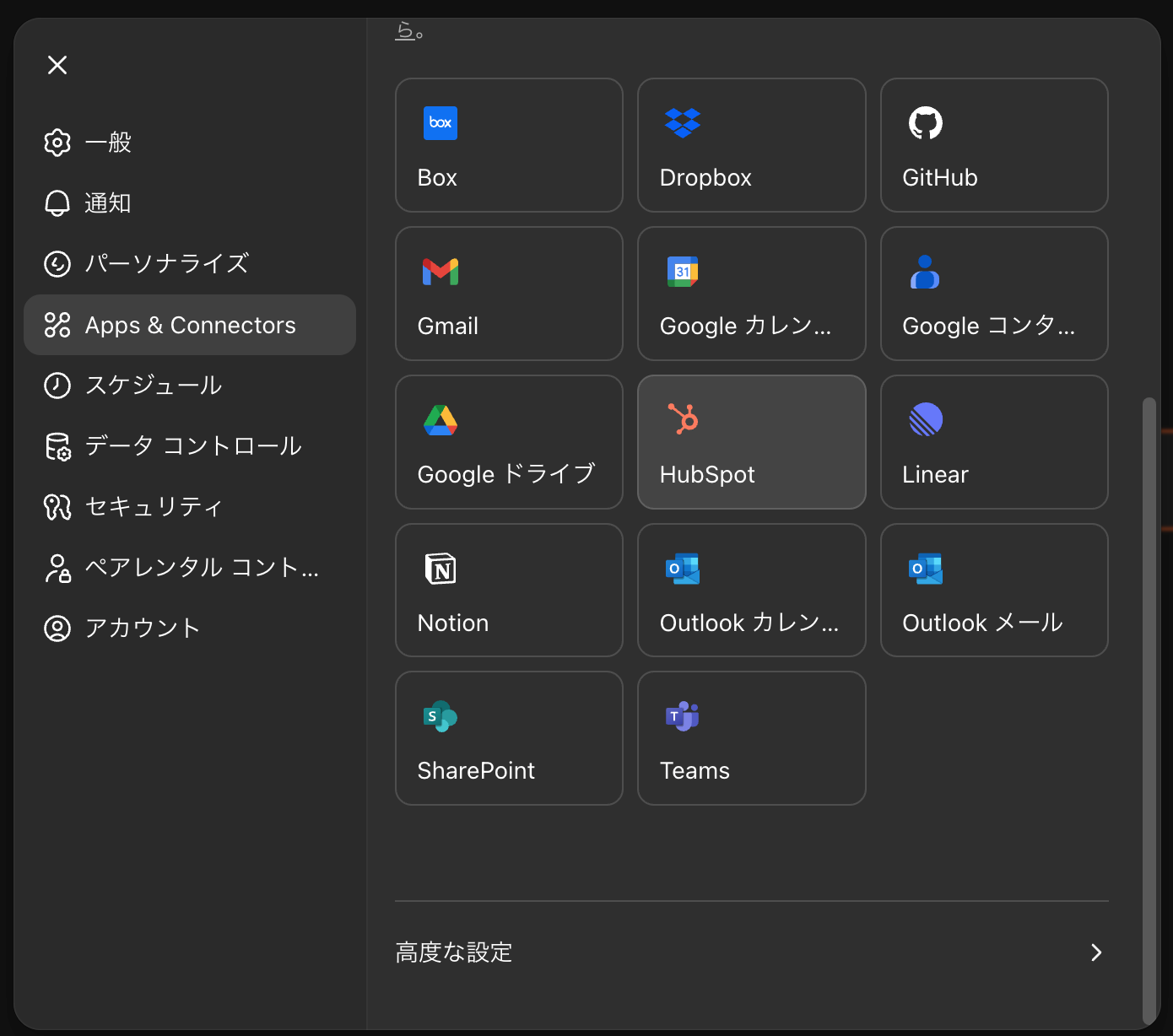Select the GitHub connector
This screenshot has width=1173, height=1036.
click(993, 145)
